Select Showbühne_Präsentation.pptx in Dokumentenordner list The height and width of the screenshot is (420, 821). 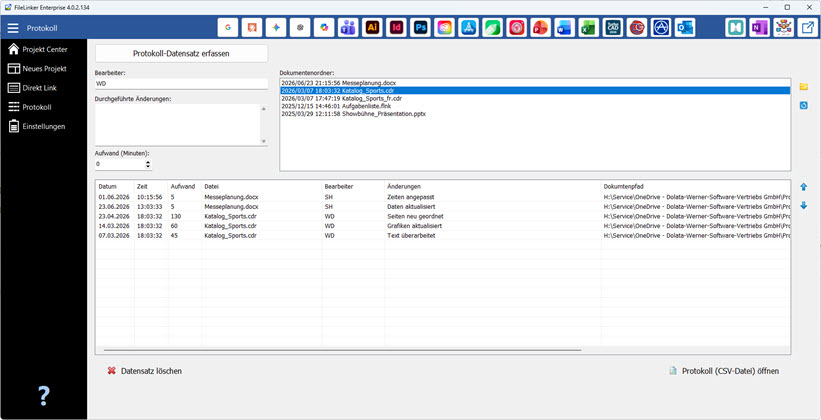point(535,114)
